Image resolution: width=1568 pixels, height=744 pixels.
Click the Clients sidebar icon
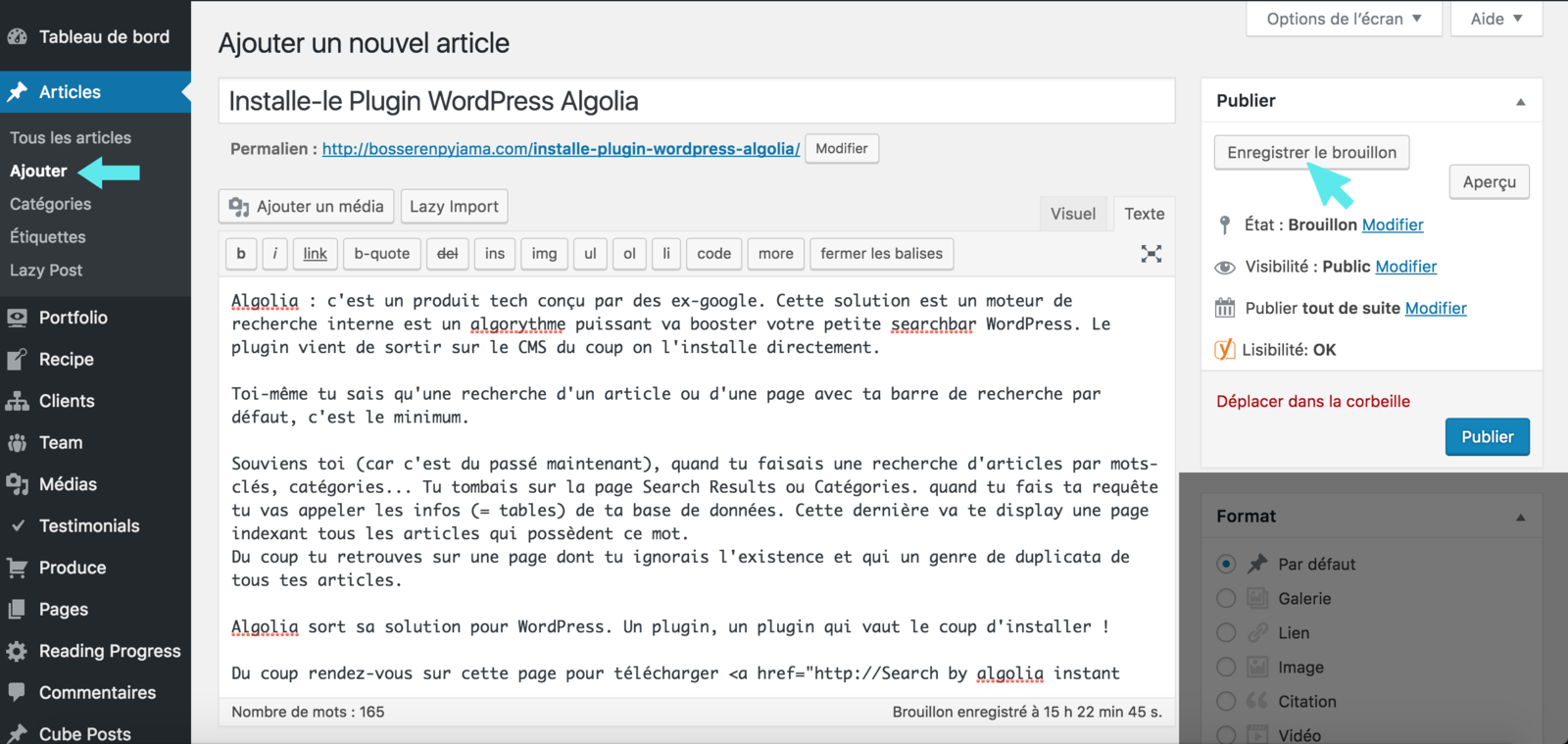point(17,401)
